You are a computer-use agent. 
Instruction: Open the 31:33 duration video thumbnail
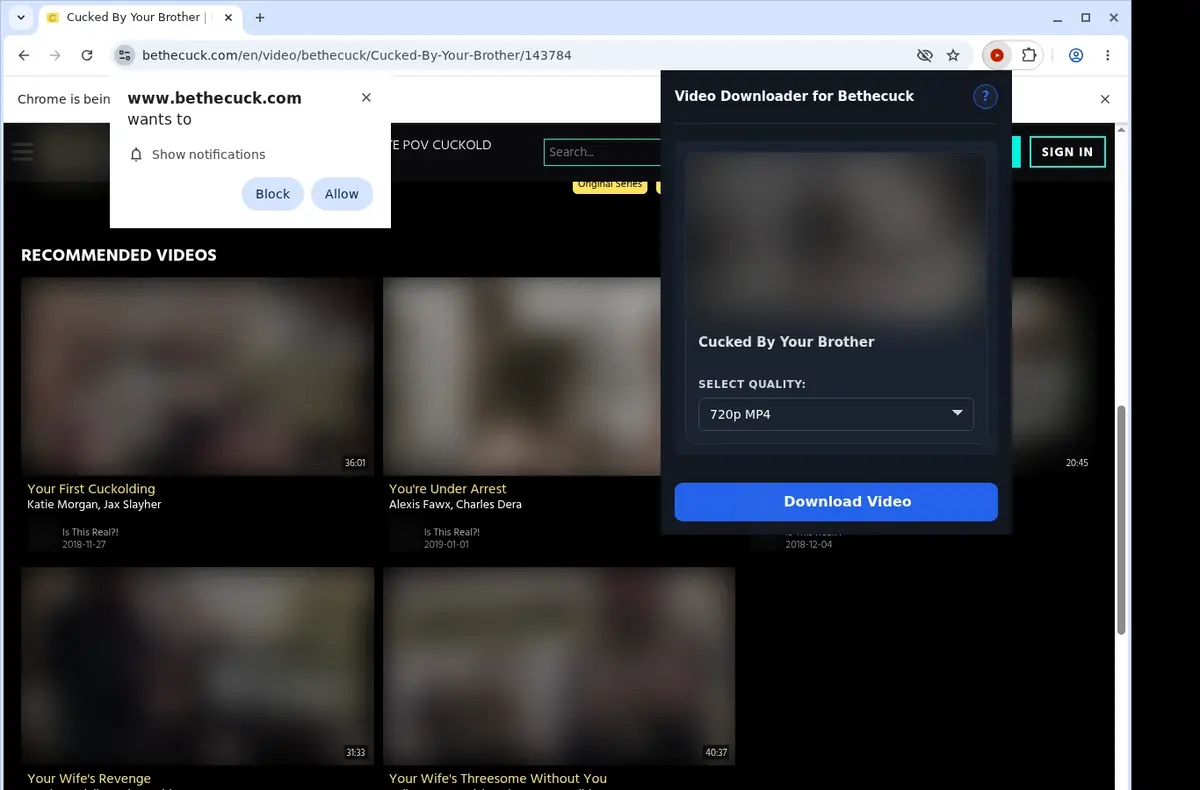pos(197,666)
